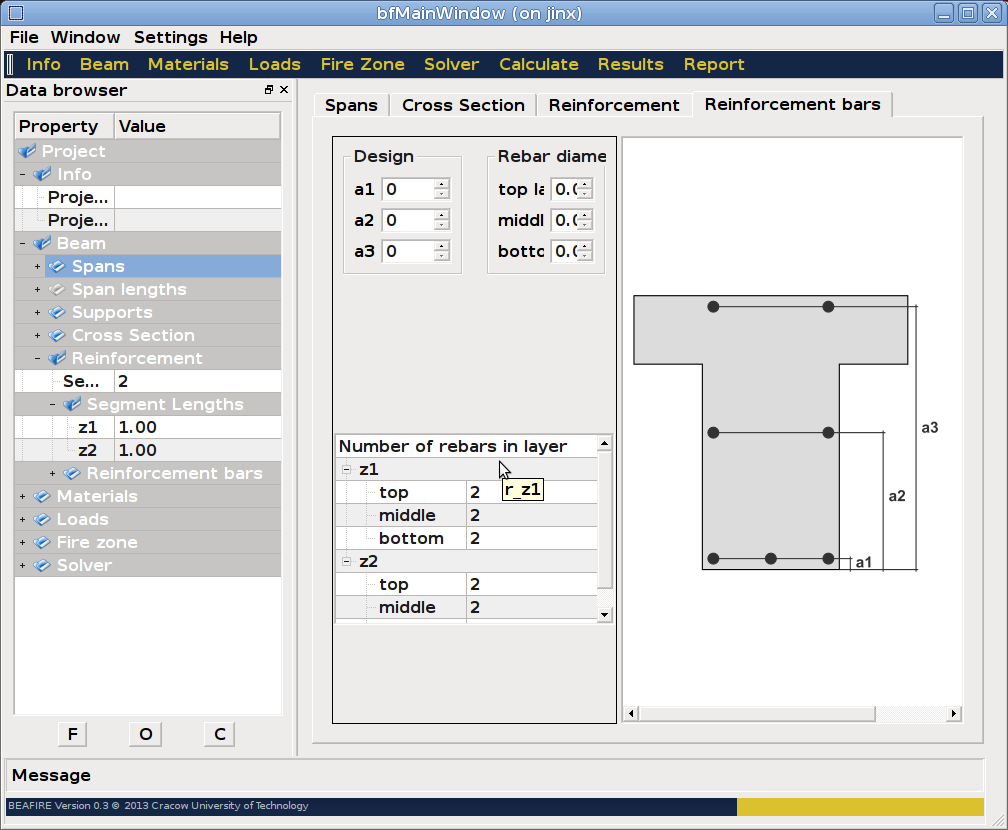Float the Data browser panel

coord(269,90)
